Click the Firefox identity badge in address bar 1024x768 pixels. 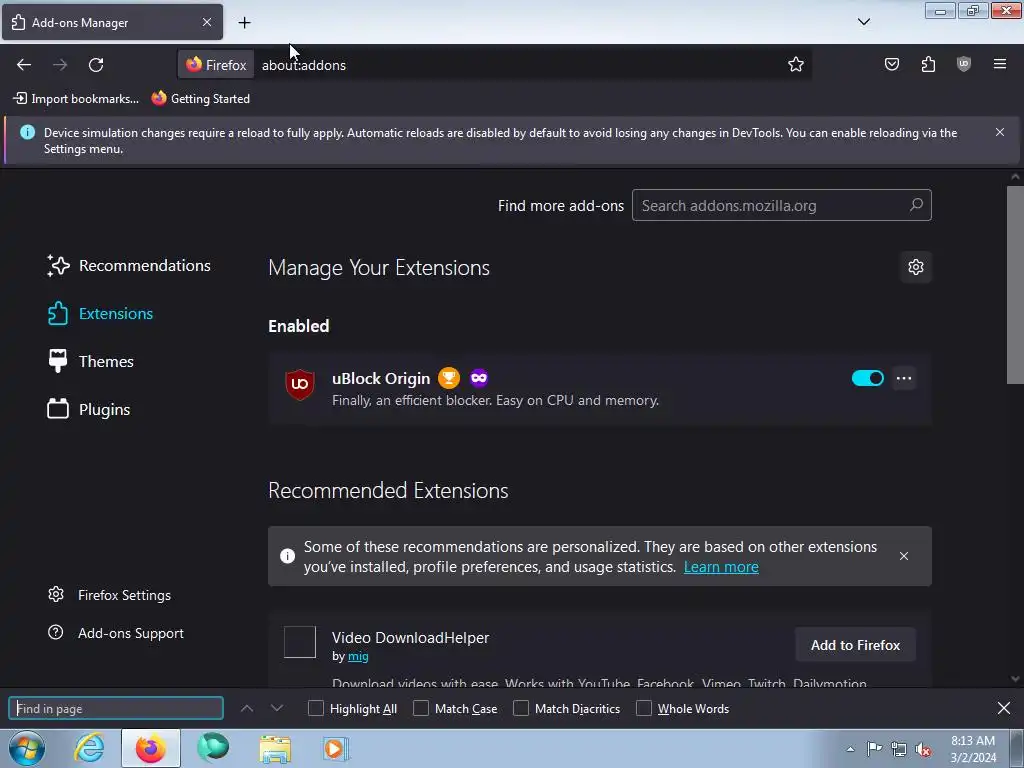pyautogui.click(x=216, y=65)
